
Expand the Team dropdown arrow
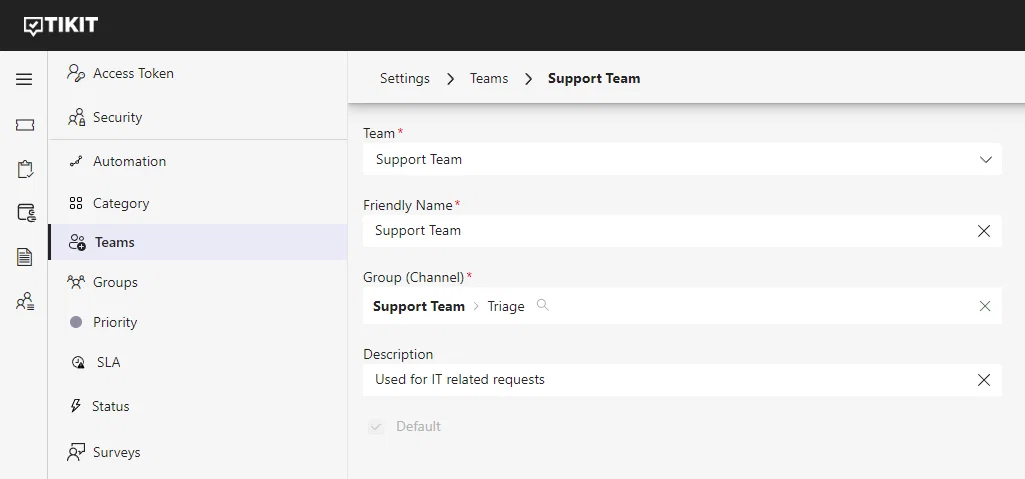click(x=986, y=159)
